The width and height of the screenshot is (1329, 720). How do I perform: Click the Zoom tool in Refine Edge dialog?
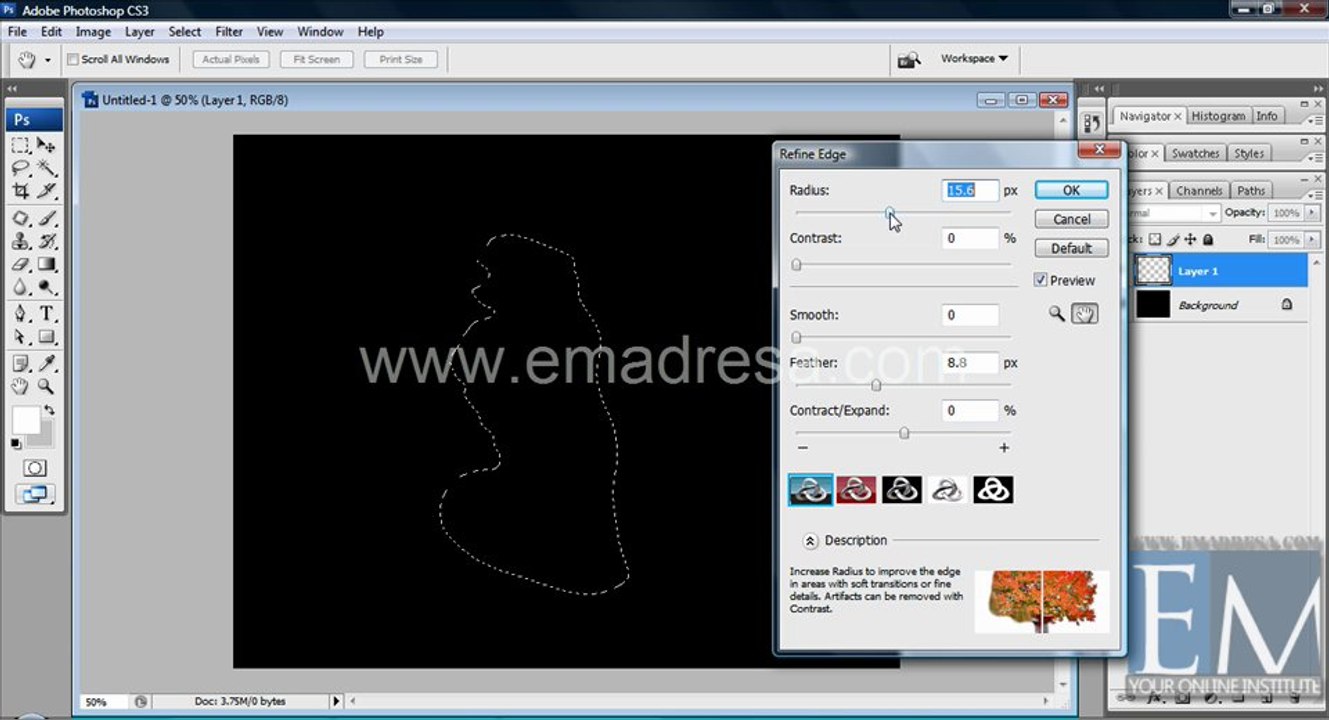1057,314
